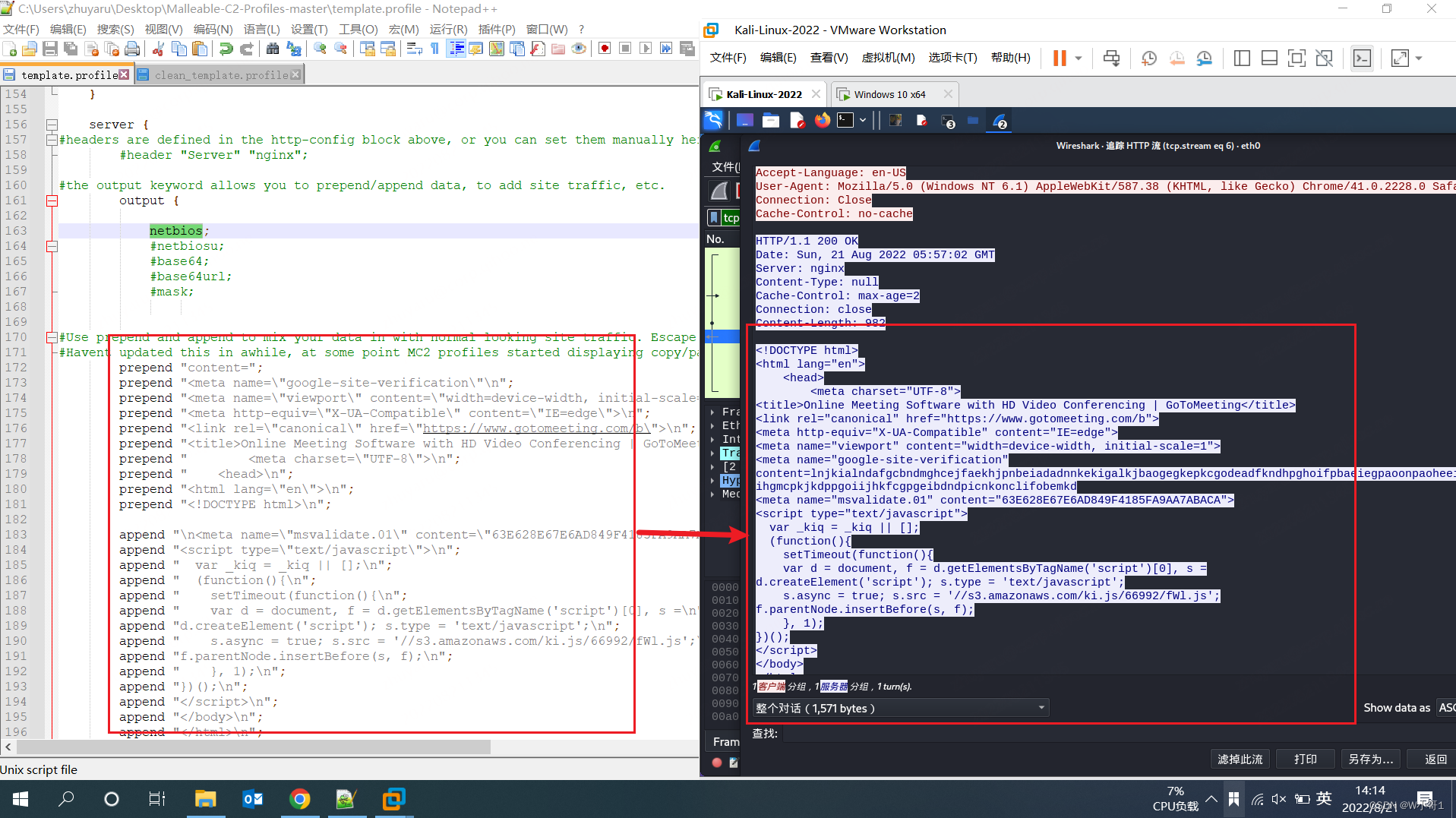
Task: Toggle synchronize vertical scrolling icon
Action: point(367,49)
